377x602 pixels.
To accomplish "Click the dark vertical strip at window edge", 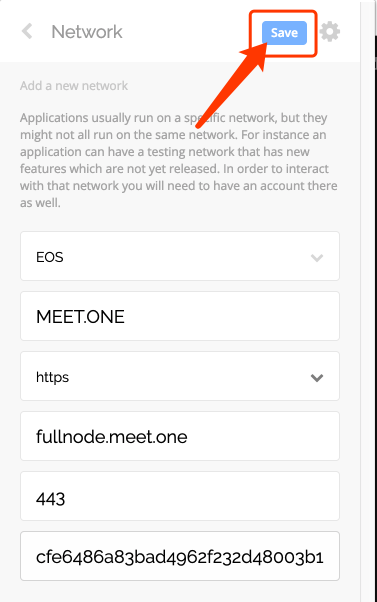I will click(375, 301).
